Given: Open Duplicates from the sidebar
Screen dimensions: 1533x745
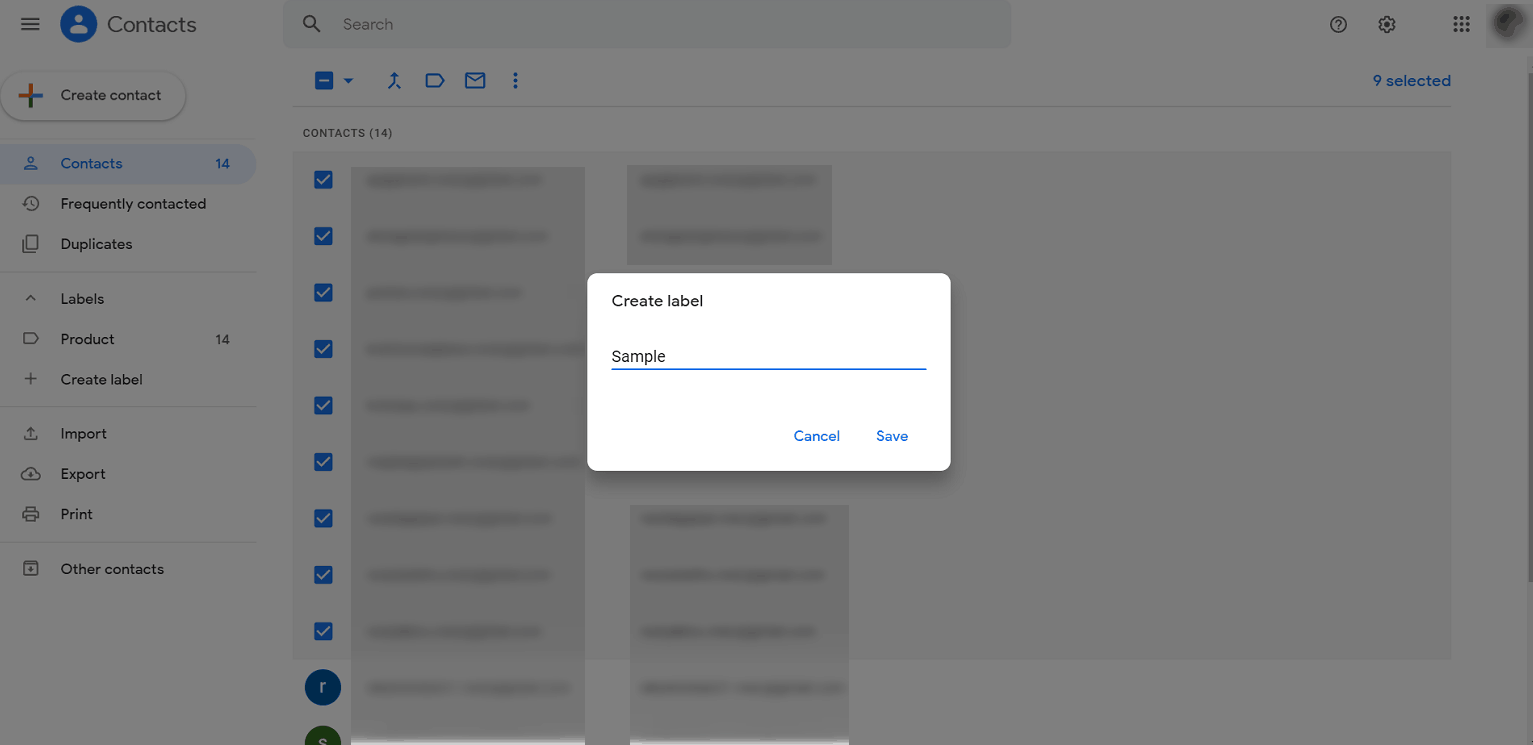Looking at the screenshot, I should click(95, 243).
